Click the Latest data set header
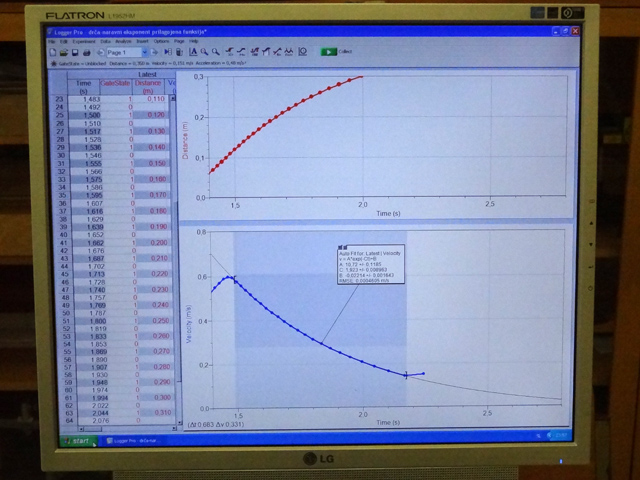This screenshot has height=480, width=640. 147,74
